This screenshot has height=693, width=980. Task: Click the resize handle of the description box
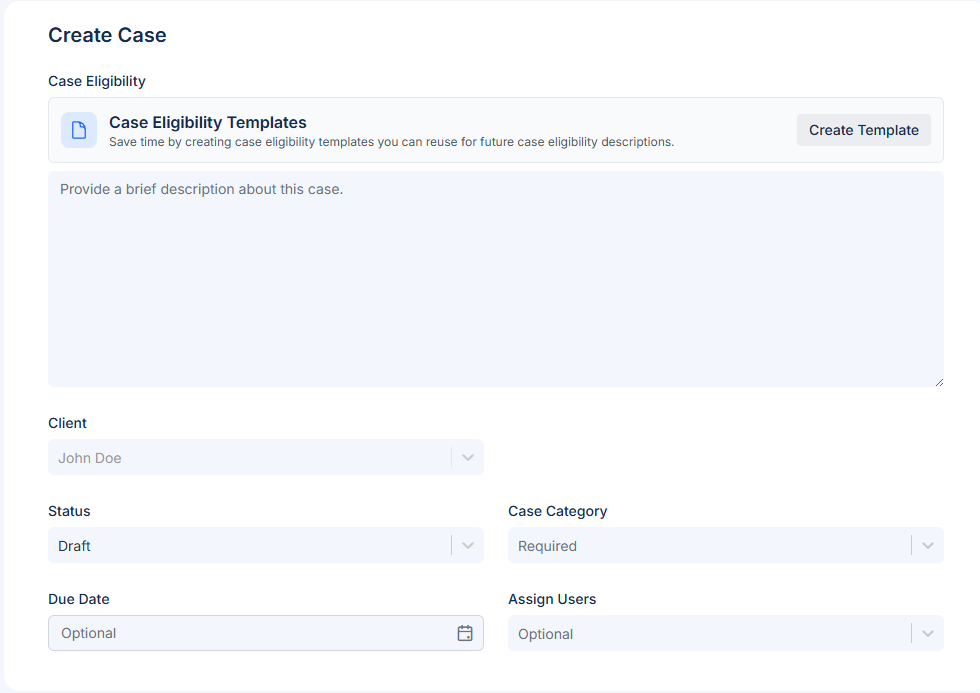click(938, 381)
